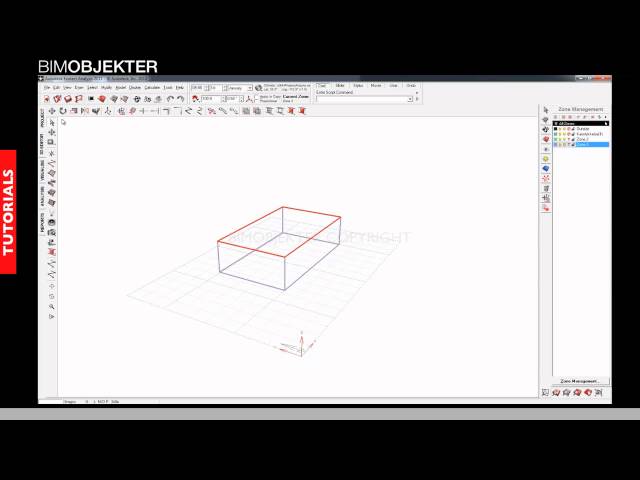
Task: Click the Redo arrow icon
Action: pos(180,99)
